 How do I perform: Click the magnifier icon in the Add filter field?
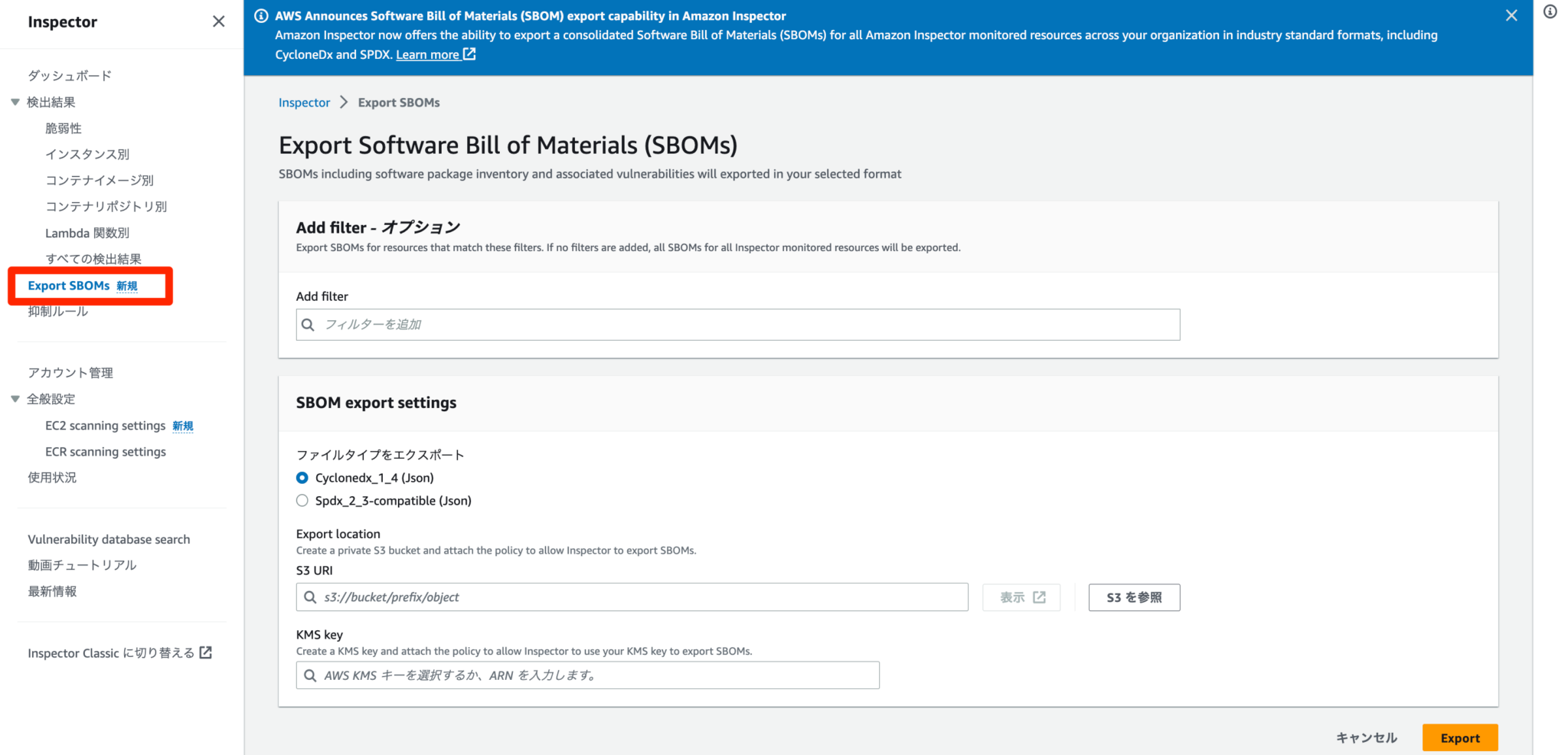pyautogui.click(x=308, y=324)
